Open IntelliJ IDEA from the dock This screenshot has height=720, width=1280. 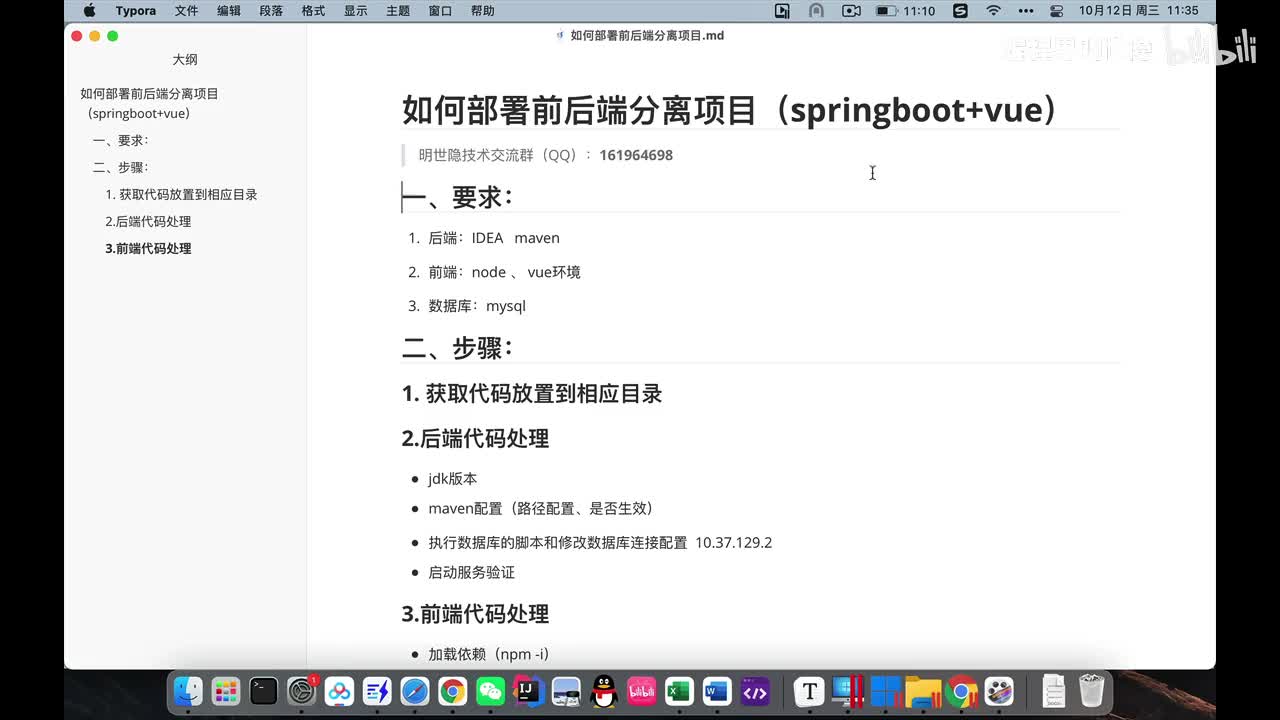[528, 691]
